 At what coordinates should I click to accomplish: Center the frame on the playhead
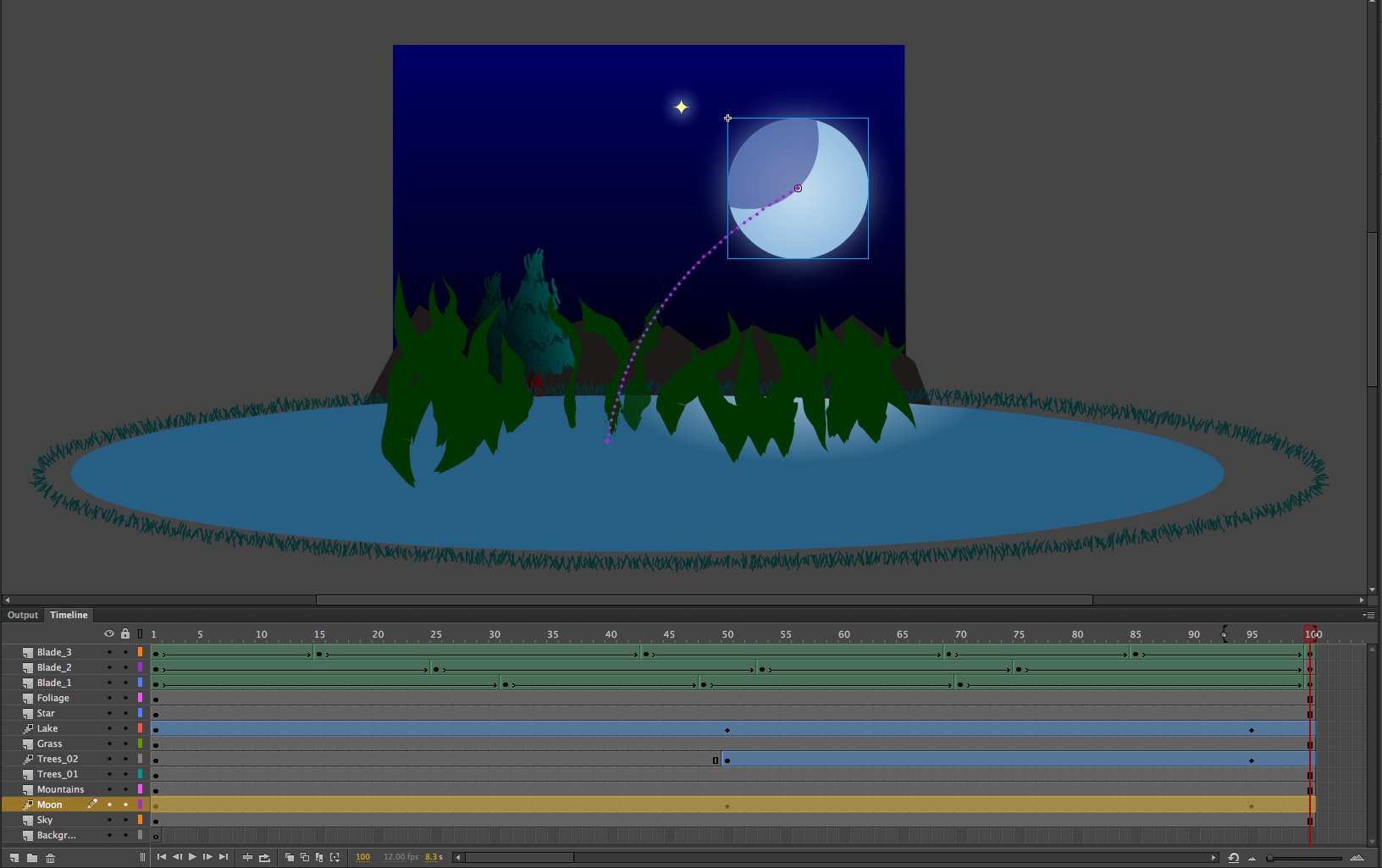(x=246, y=857)
